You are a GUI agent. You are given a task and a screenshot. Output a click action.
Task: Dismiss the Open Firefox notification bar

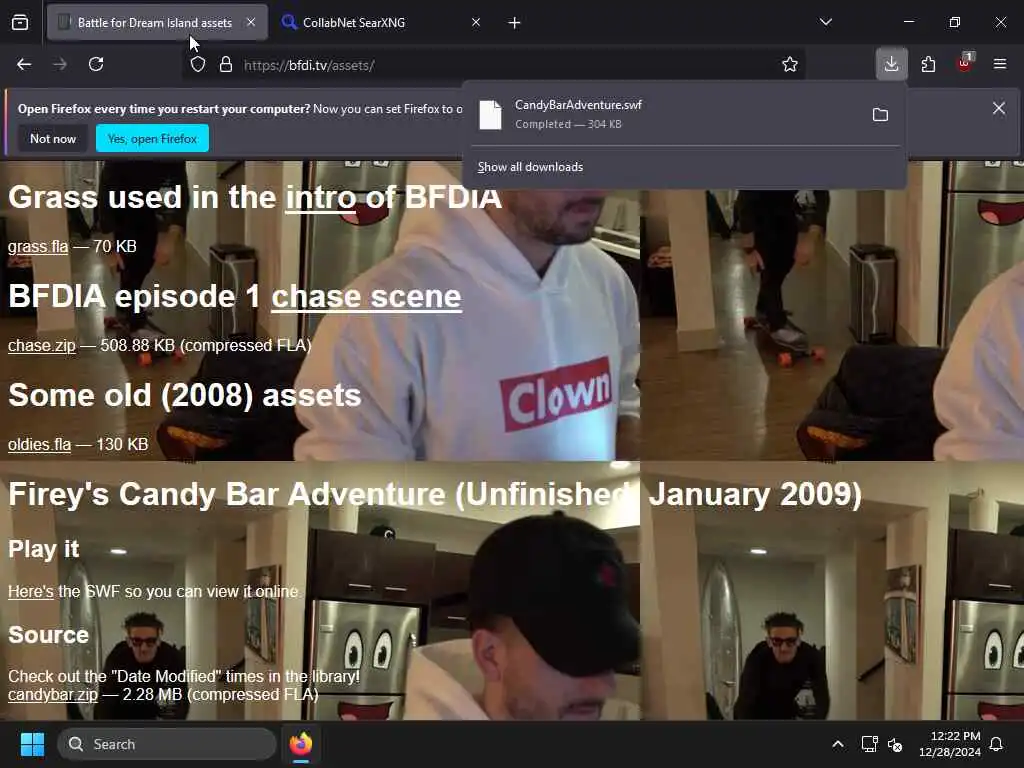tap(999, 108)
